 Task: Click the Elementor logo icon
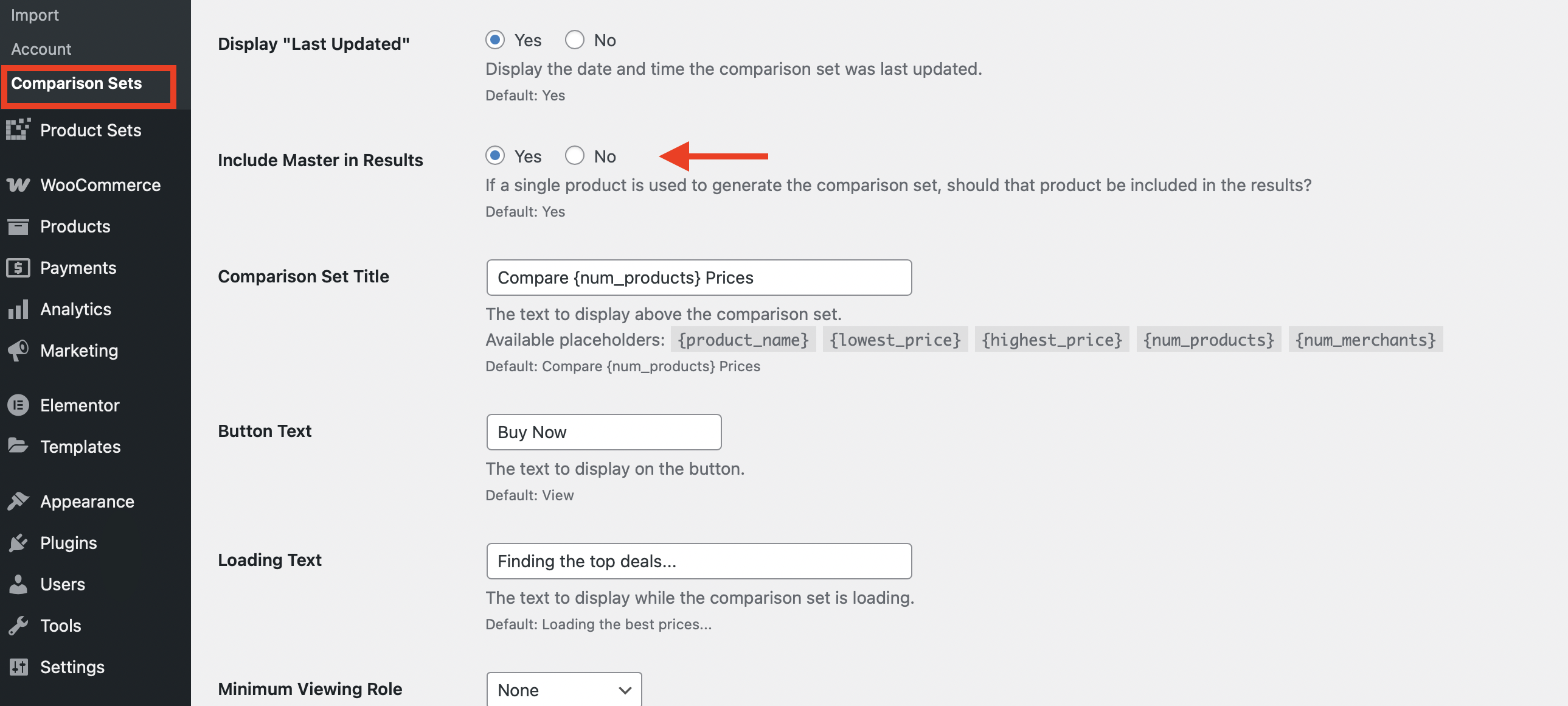(18, 405)
